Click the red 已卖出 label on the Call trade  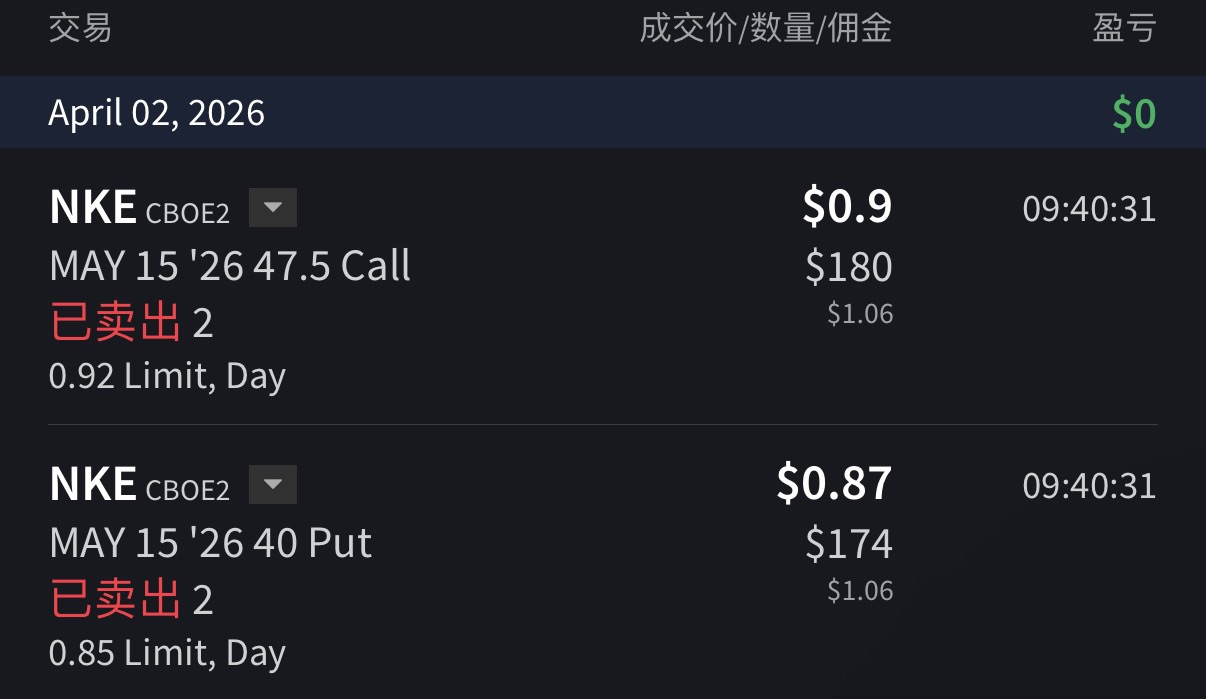116,323
